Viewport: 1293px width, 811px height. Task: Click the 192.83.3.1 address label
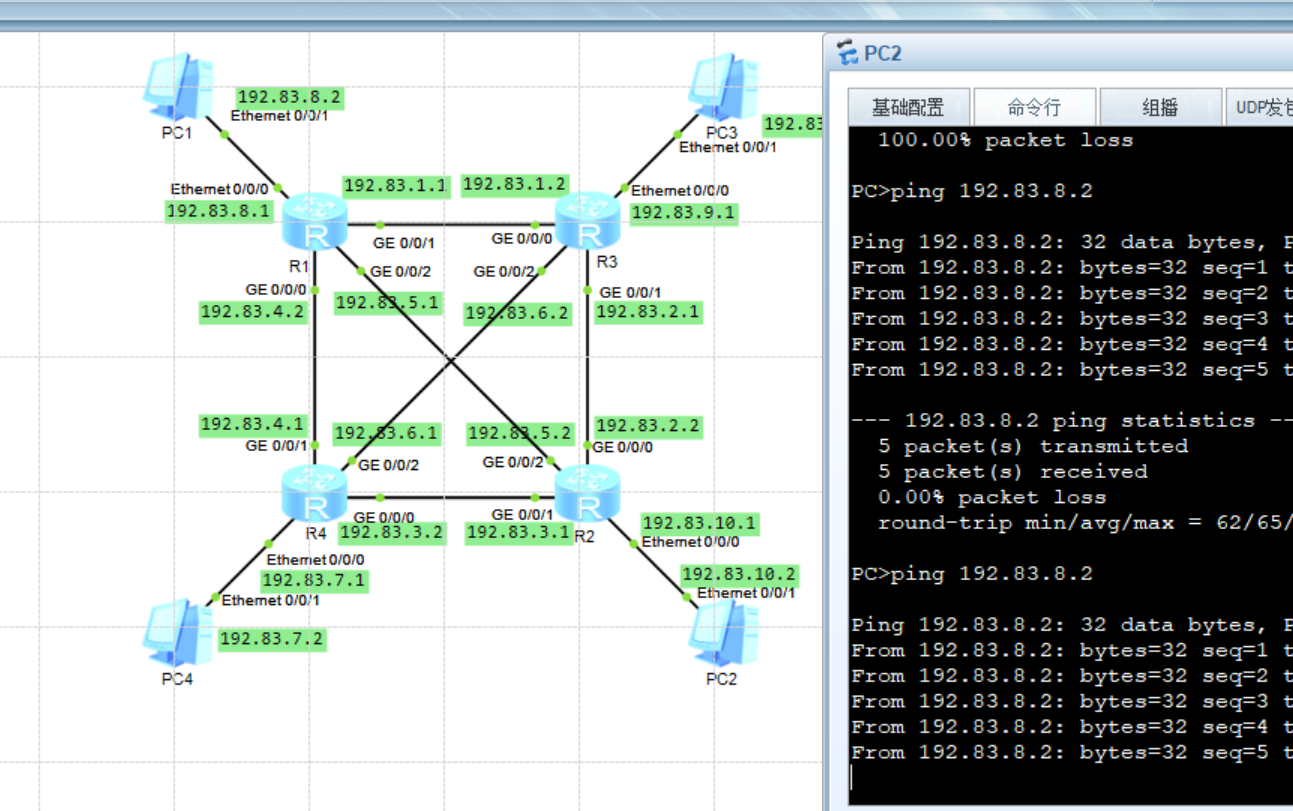coord(519,533)
